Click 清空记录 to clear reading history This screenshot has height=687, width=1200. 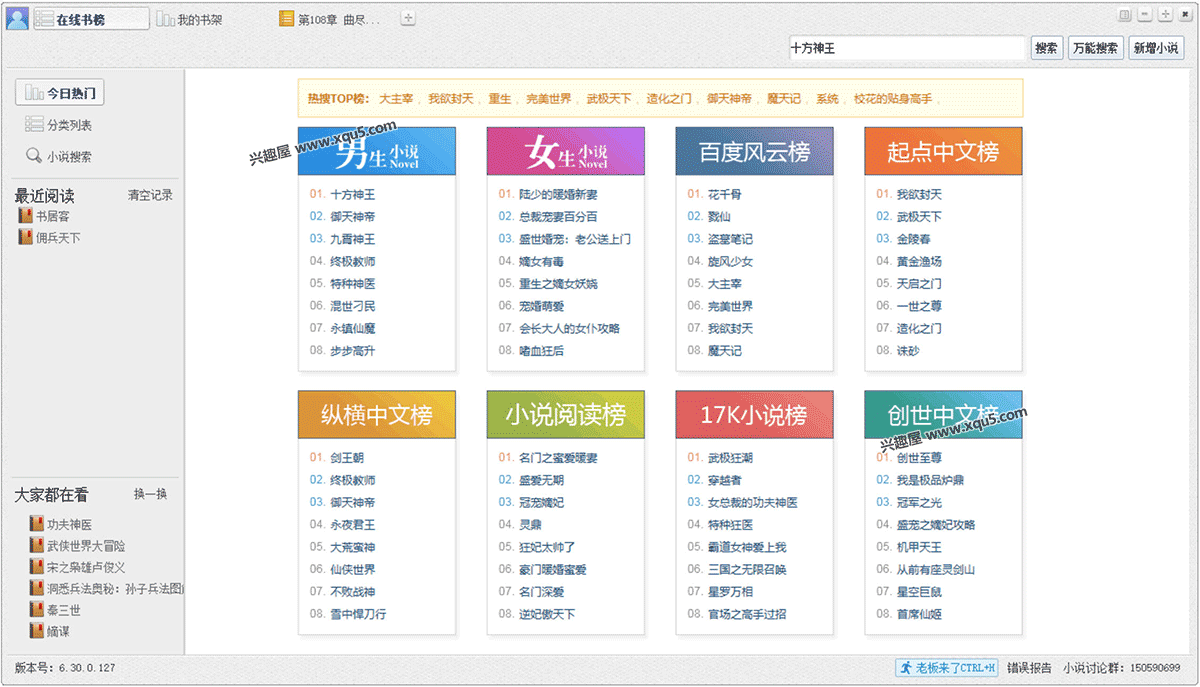(150, 195)
